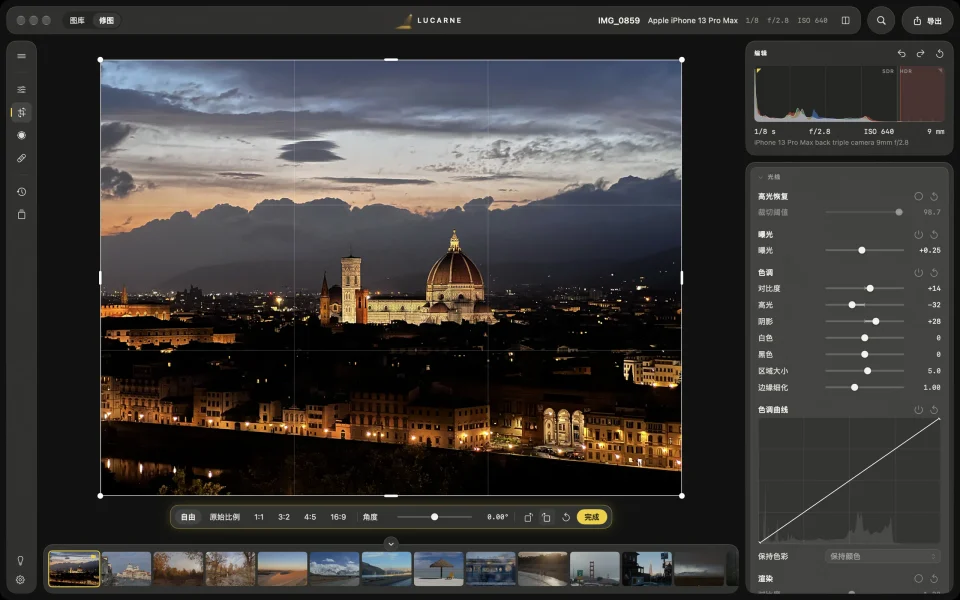960x600 pixels.
Task: Open settings gear at sidebar bottom
Action: pos(20,579)
